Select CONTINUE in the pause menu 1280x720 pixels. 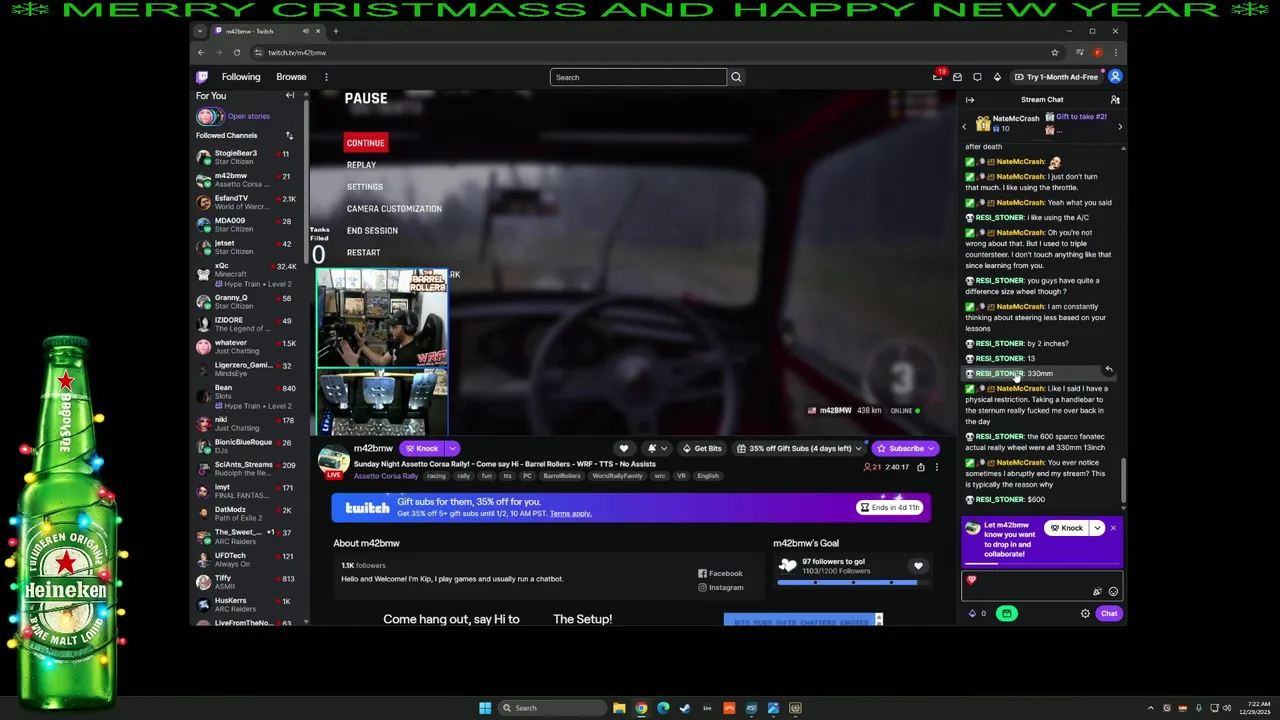[x=365, y=143]
